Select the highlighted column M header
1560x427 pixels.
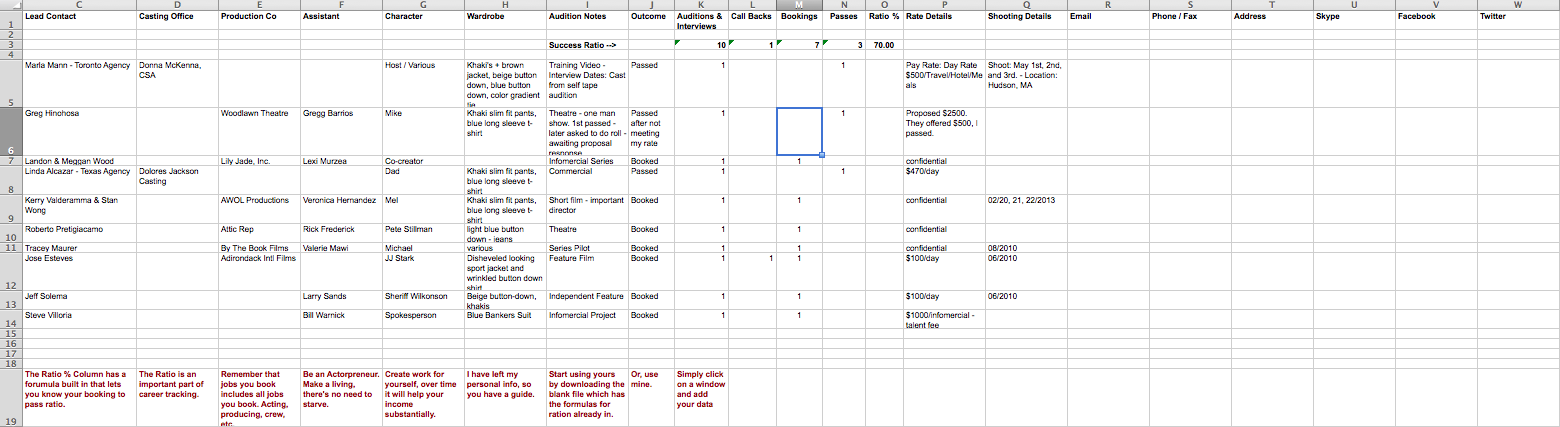[x=799, y=5]
